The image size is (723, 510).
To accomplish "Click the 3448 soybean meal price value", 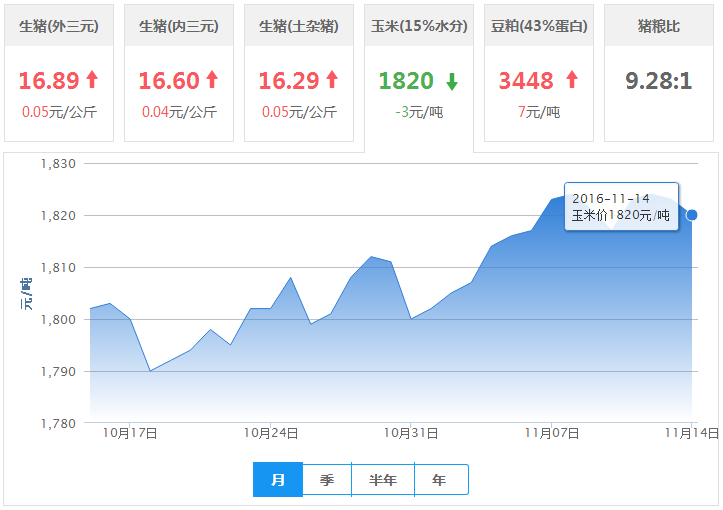I will [x=526, y=81].
